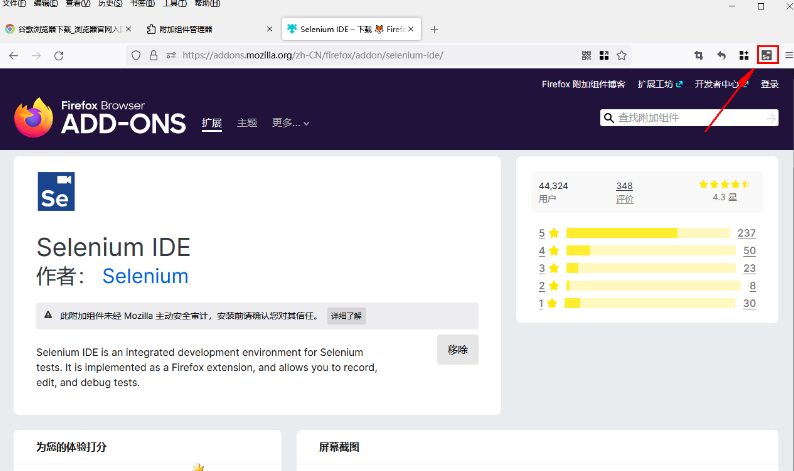
Task: Click the four-squares grid toolbar icon
Action: click(x=744, y=56)
